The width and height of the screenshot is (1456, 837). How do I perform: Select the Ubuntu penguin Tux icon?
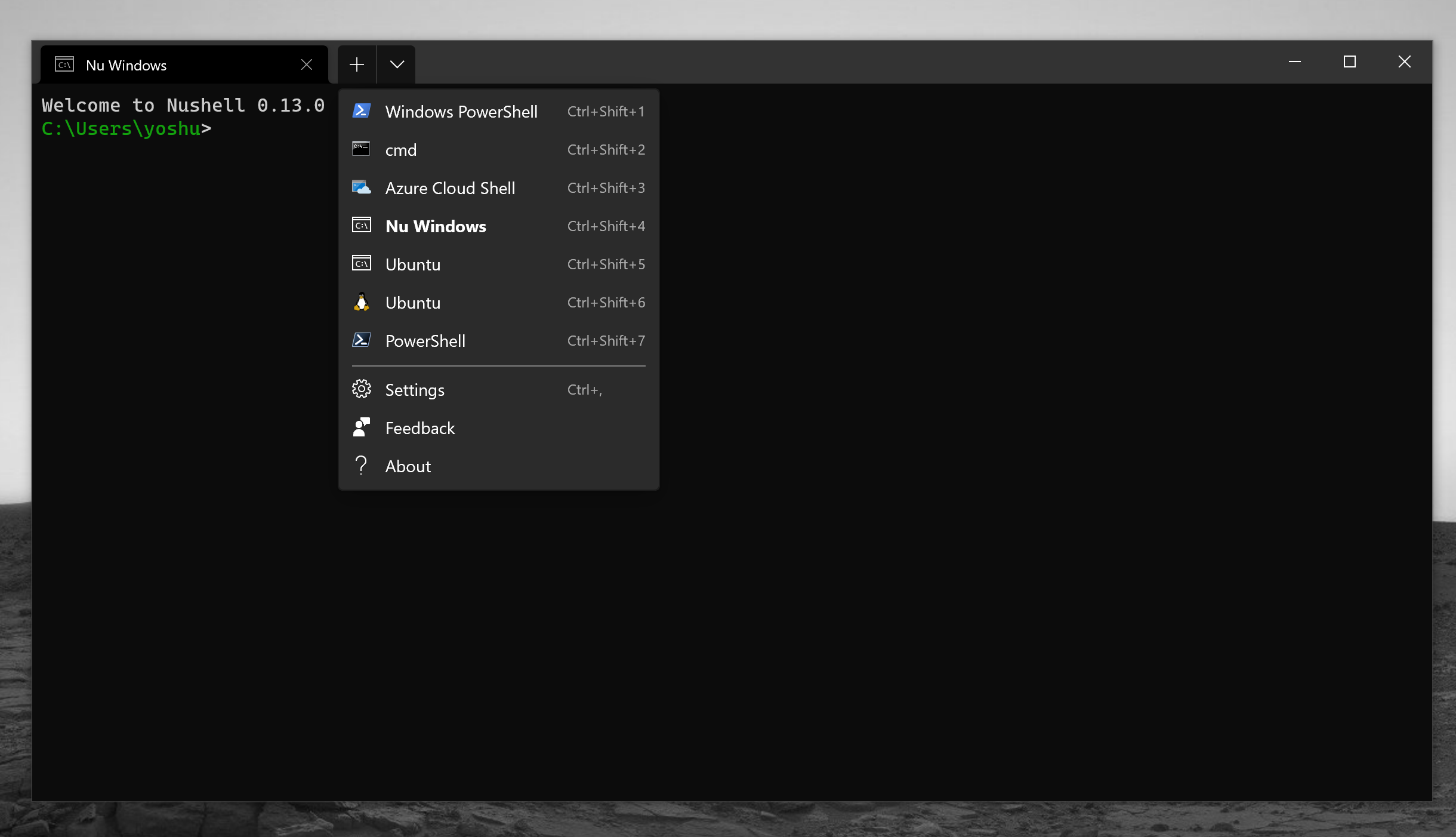tap(361, 302)
